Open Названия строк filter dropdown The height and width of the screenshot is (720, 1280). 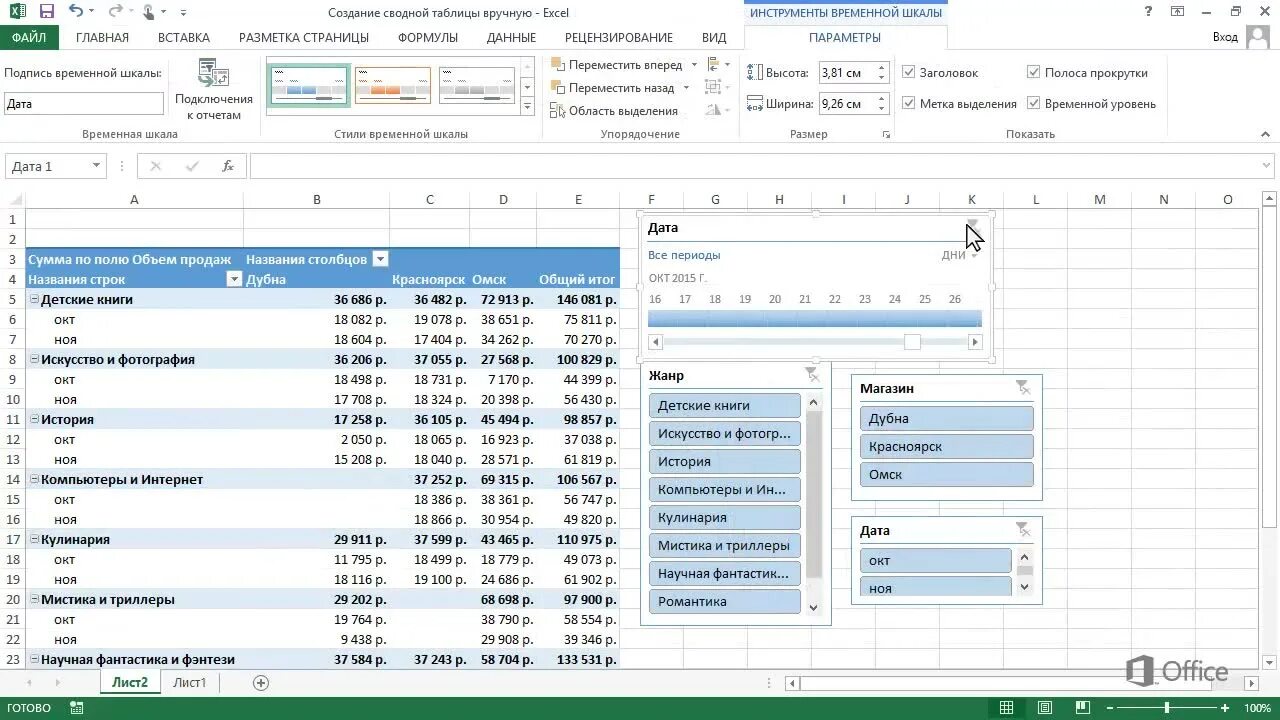coord(234,279)
